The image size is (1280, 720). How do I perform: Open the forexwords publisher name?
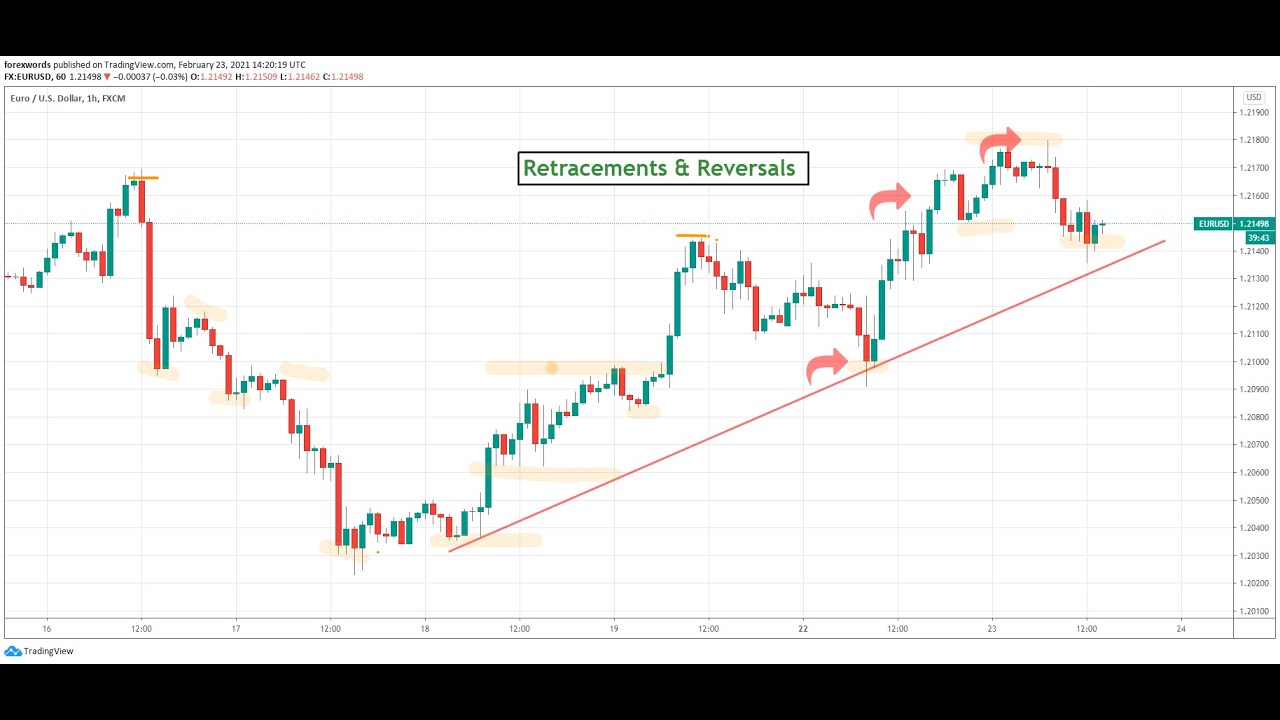pyautogui.click(x=27, y=65)
